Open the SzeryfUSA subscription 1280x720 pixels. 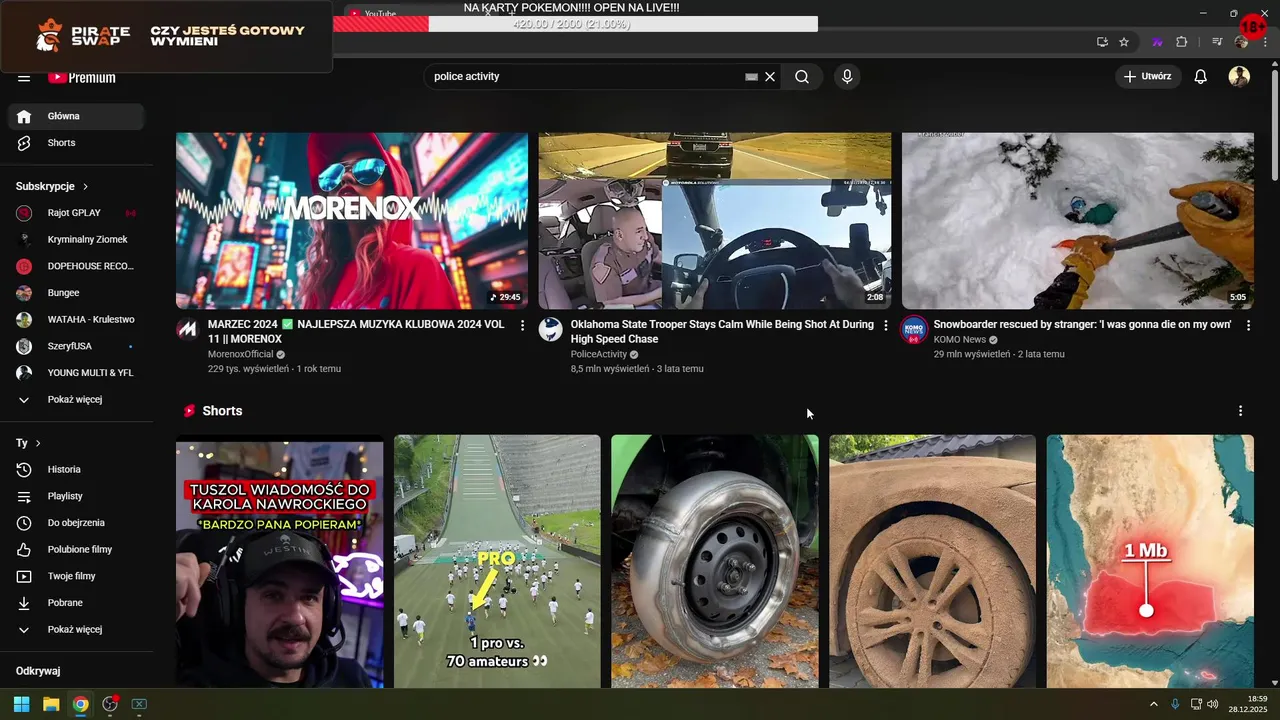pyautogui.click(x=76, y=346)
